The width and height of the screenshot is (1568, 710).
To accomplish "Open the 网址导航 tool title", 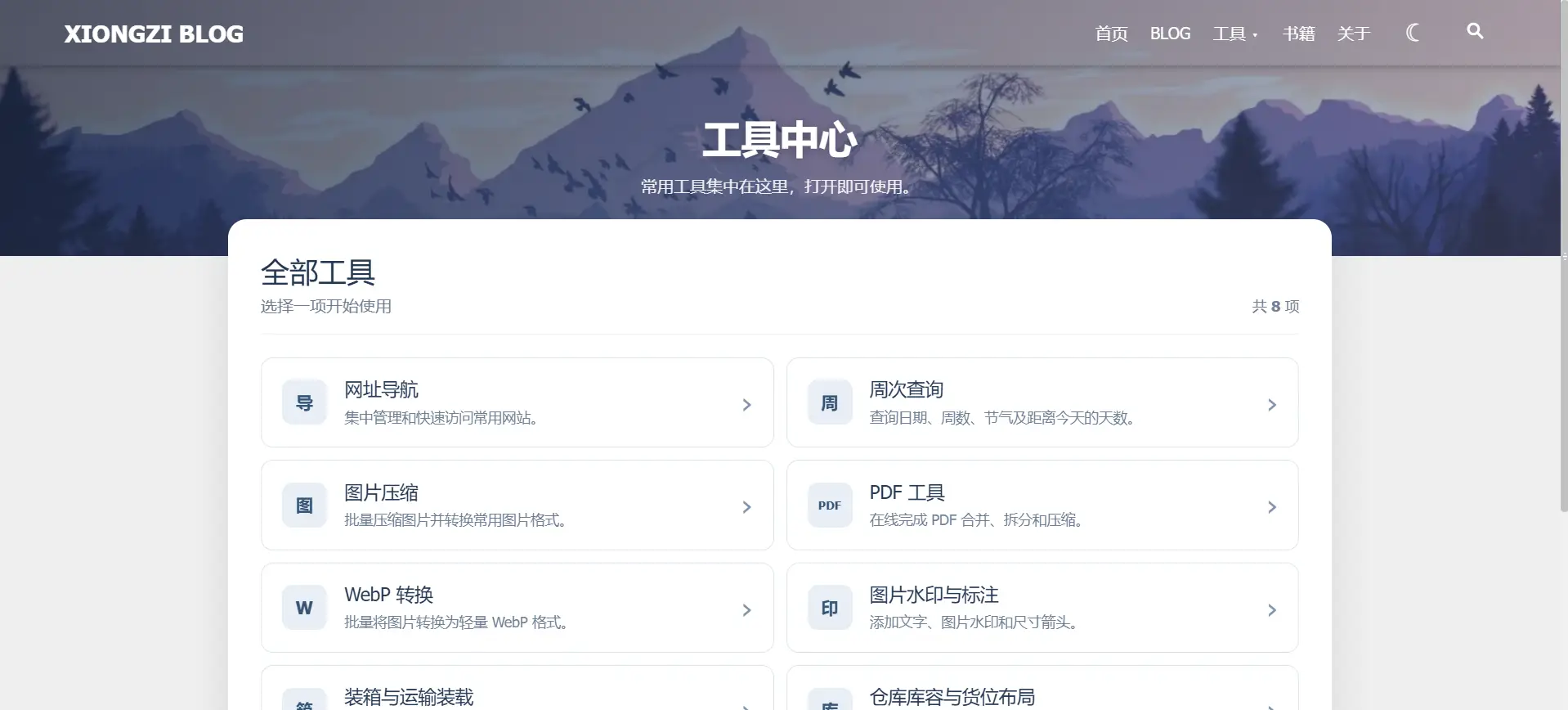I will pyautogui.click(x=381, y=390).
